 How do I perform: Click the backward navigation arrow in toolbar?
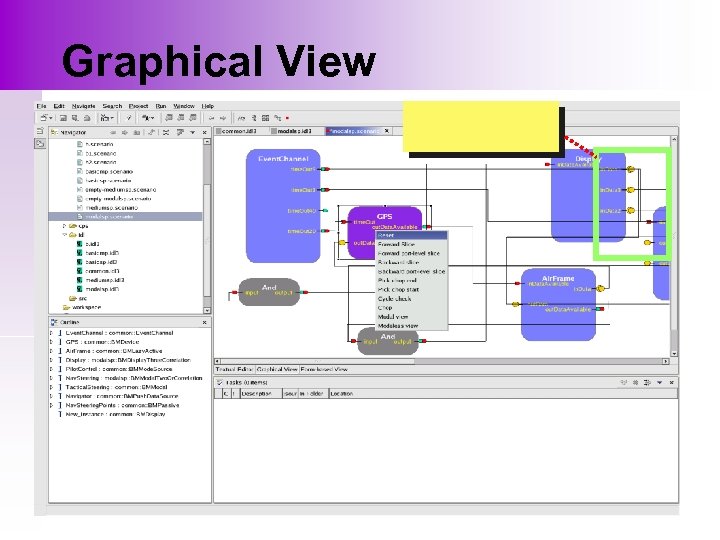[x=211, y=118]
